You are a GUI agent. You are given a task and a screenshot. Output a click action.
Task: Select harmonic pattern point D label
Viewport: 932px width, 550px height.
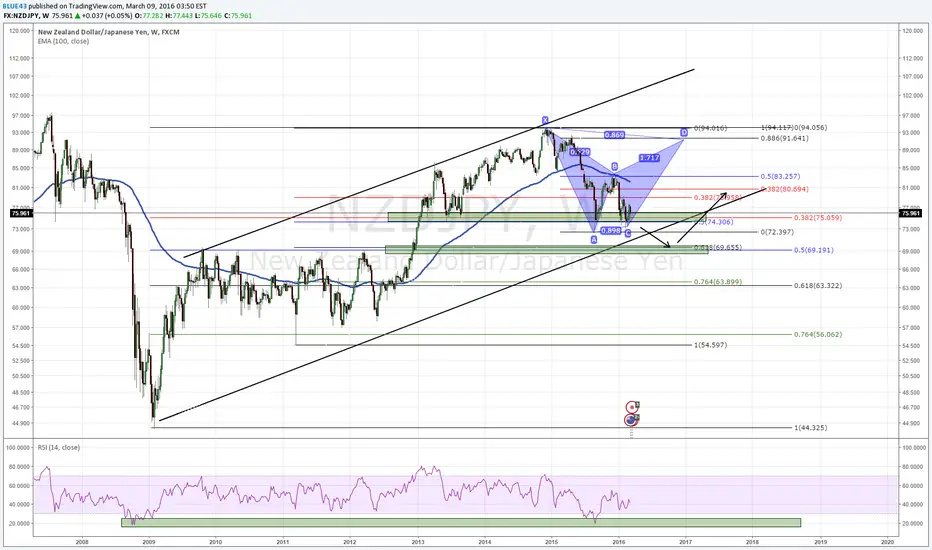click(684, 132)
